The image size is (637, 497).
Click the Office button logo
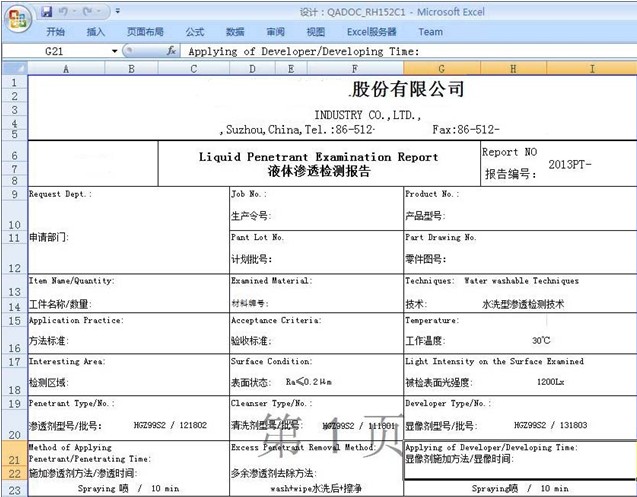pyautogui.click(x=15, y=17)
